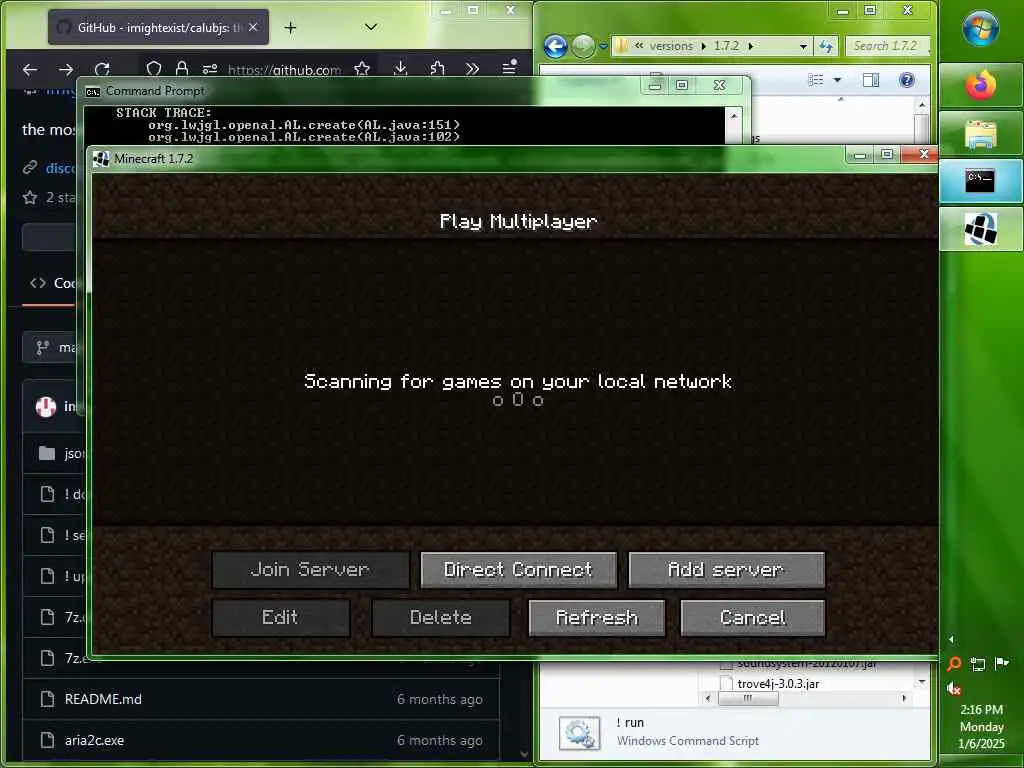Close the GitHub tab in Firefox
1024x768 pixels.
coord(253,27)
